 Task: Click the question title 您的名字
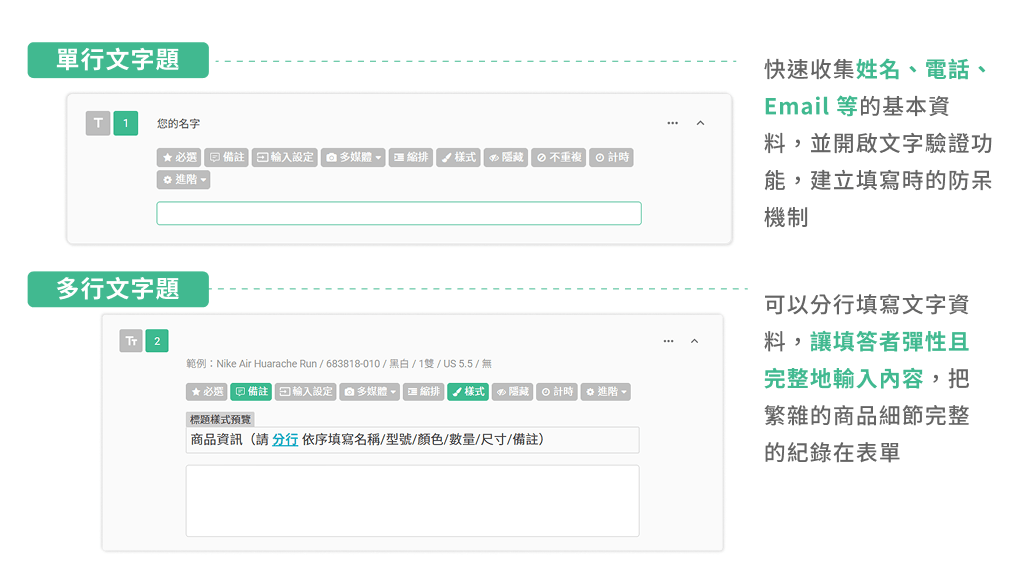pos(178,123)
